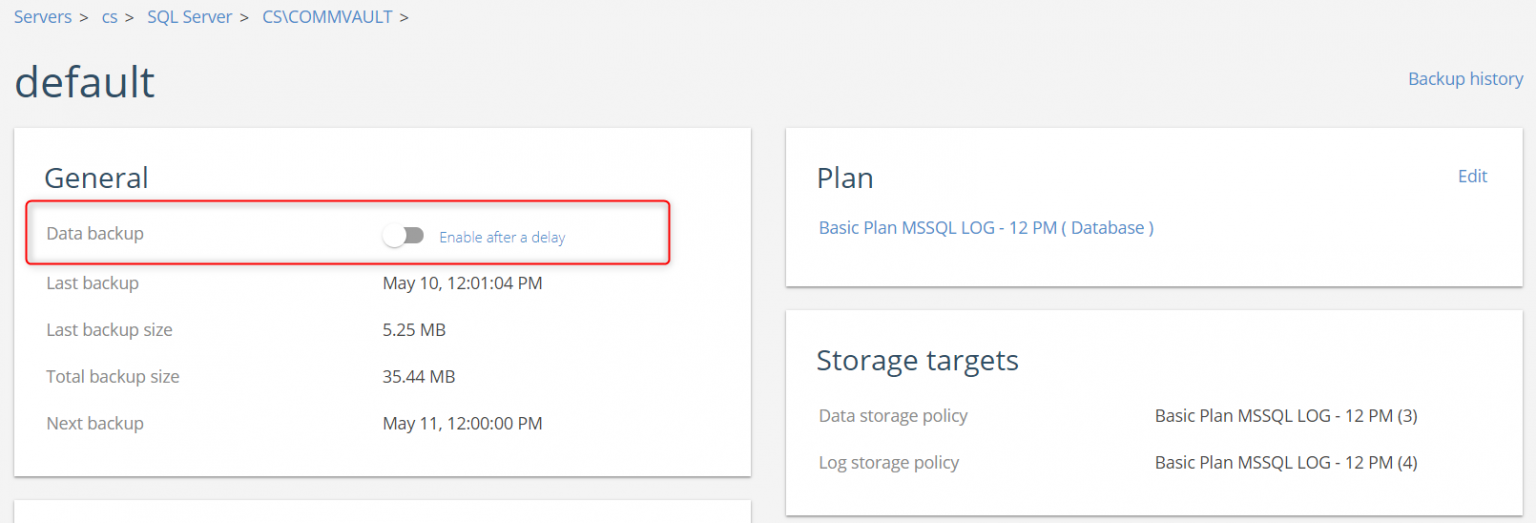Image resolution: width=1536 pixels, height=523 pixels.
Task: Click the Log storage policy value
Action: pos(1286,462)
